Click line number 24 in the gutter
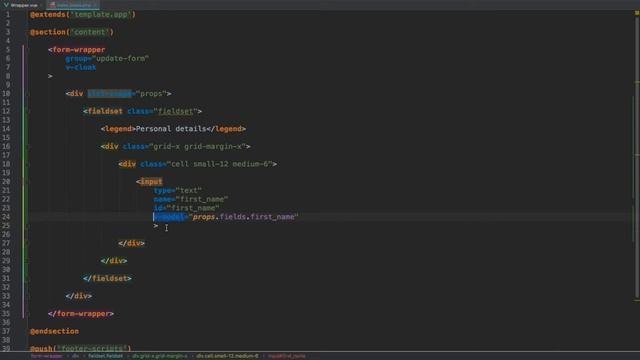 pyautogui.click(x=6, y=217)
